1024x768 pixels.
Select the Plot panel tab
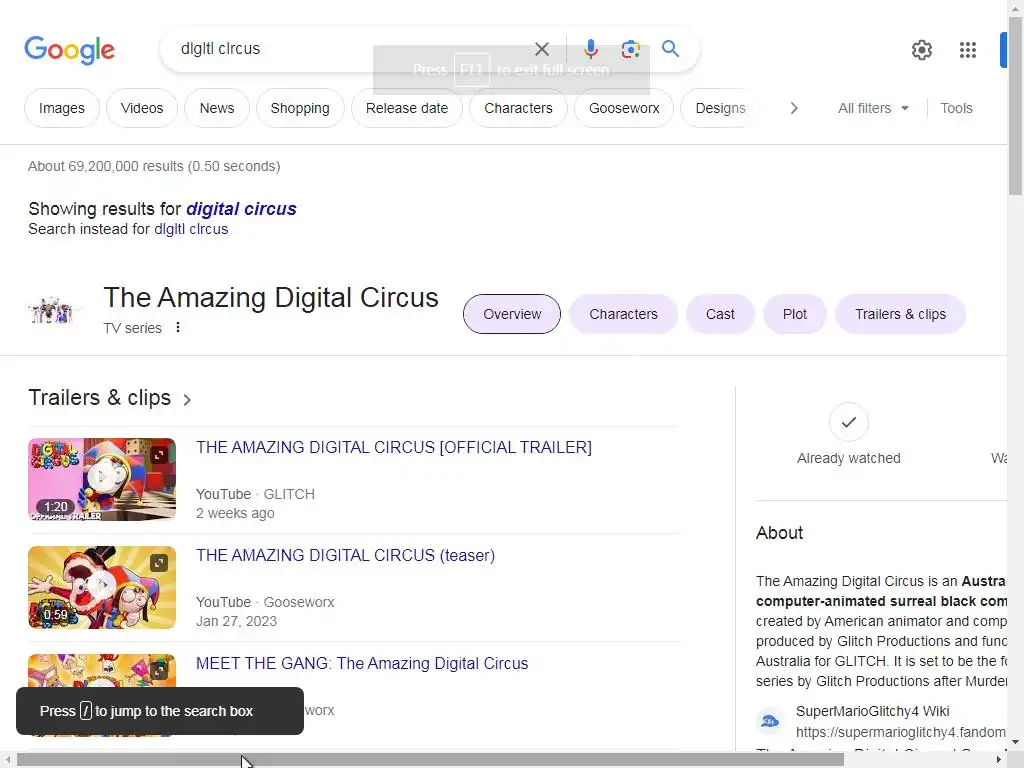click(x=794, y=314)
